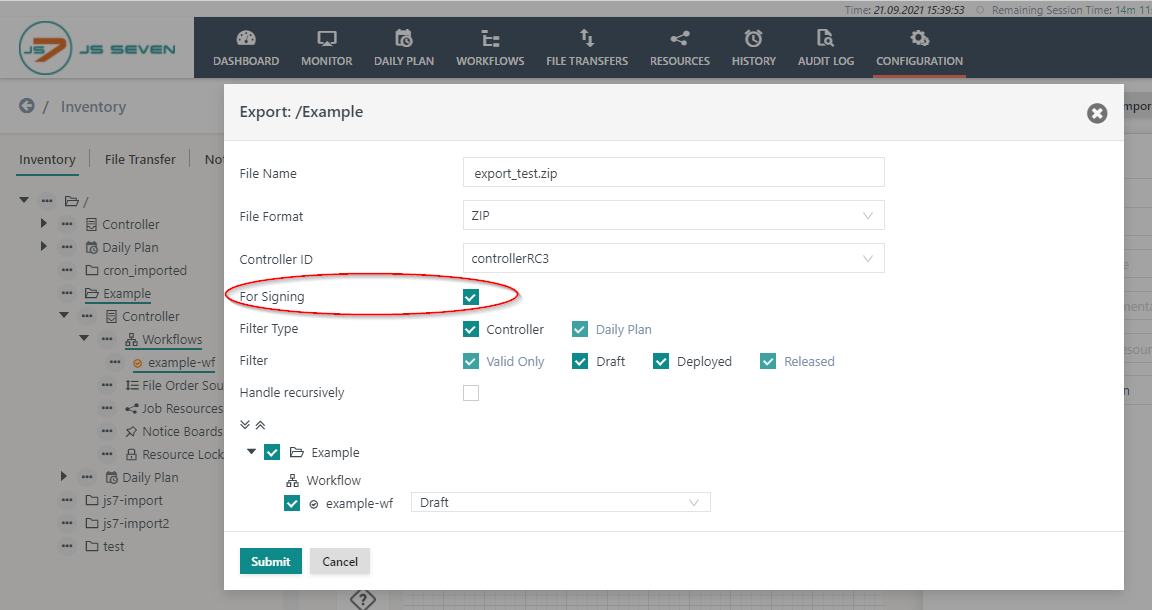Collapse the Controller node under Example
This screenshot has width=1152, height=610.
pyautogui.click(x=64, y=315)
